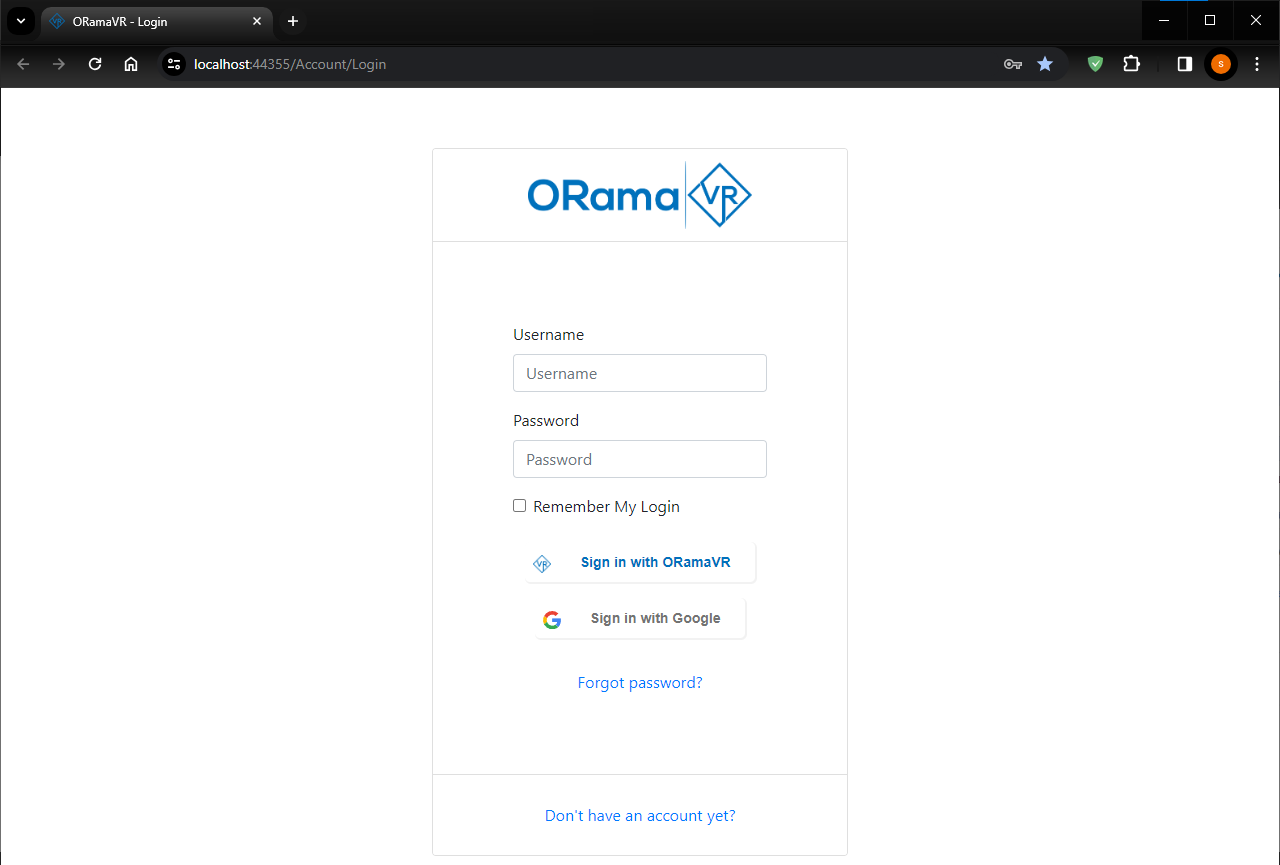Click the Remember My Login label text
This screenshot has height=865, width=1280.
point(606,507)
